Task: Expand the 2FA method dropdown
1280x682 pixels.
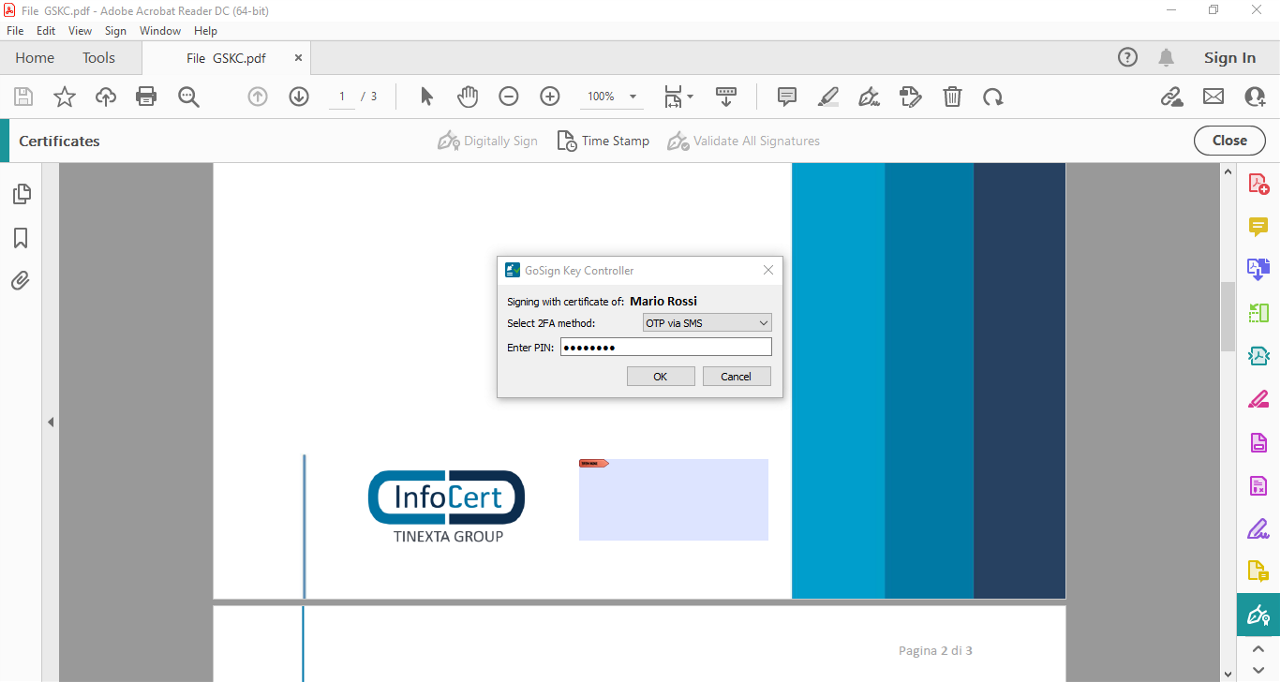Action: [x=706, y=323]
